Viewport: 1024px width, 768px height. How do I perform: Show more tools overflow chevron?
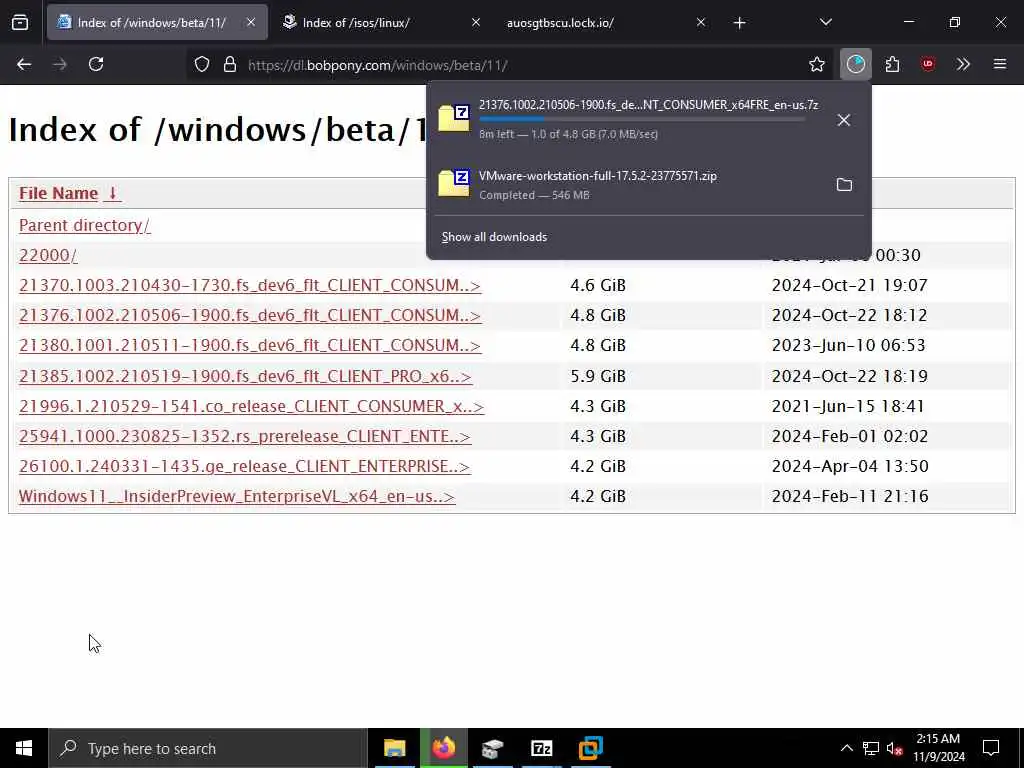point(963,64)
